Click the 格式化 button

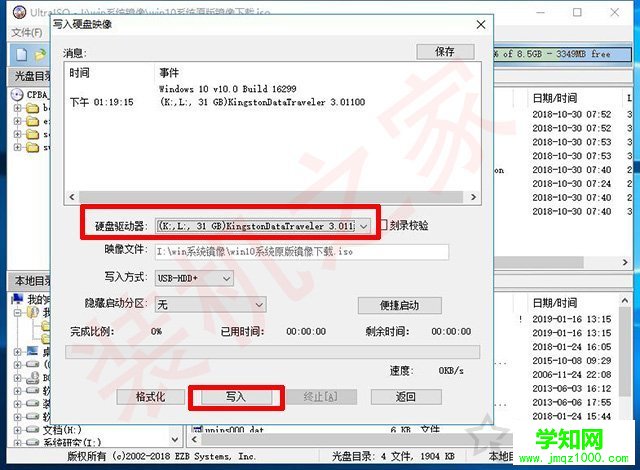(x=151, y=397)
